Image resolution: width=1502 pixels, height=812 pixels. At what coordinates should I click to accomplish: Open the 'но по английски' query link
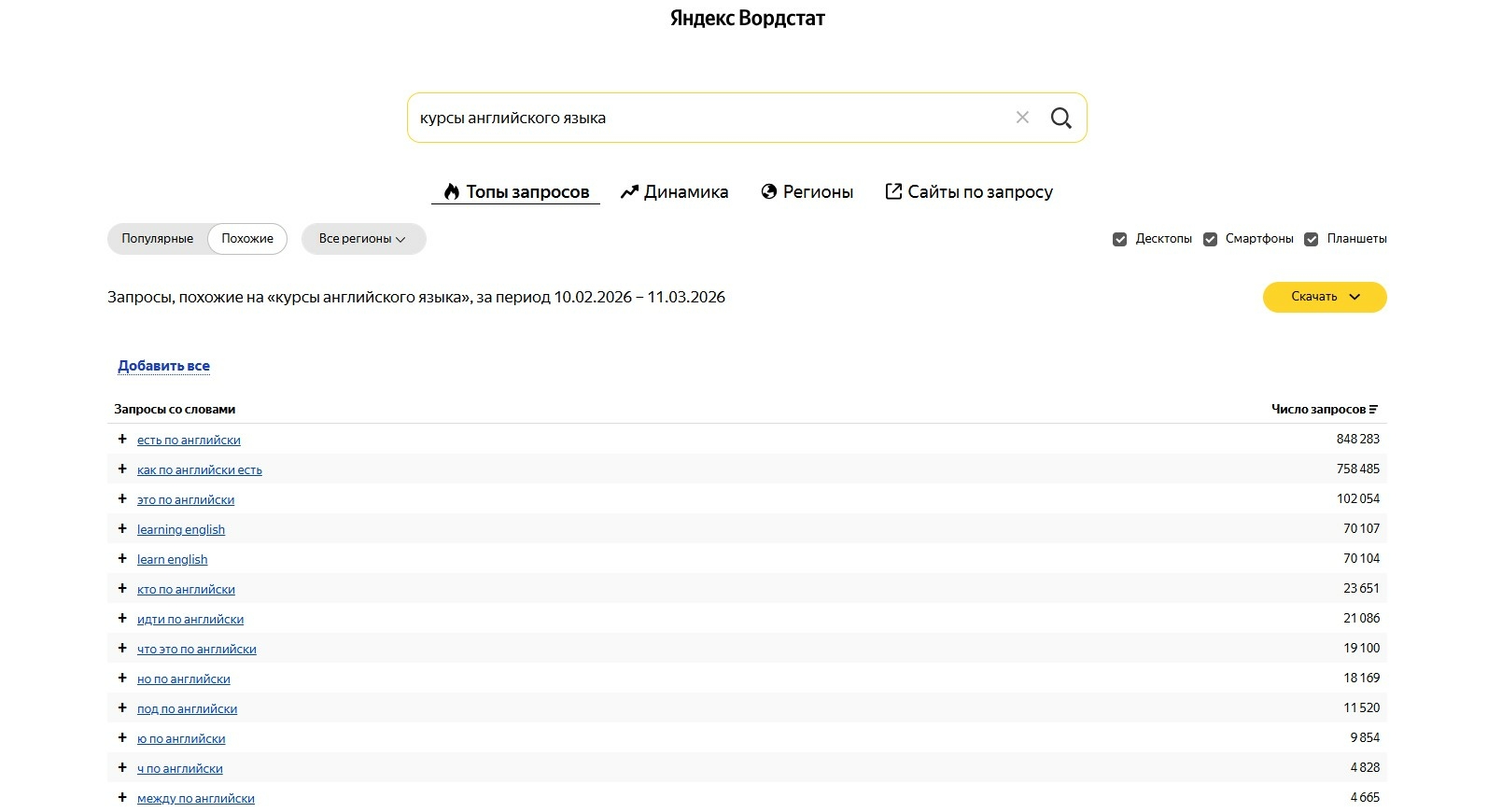[x=184, y=679]
